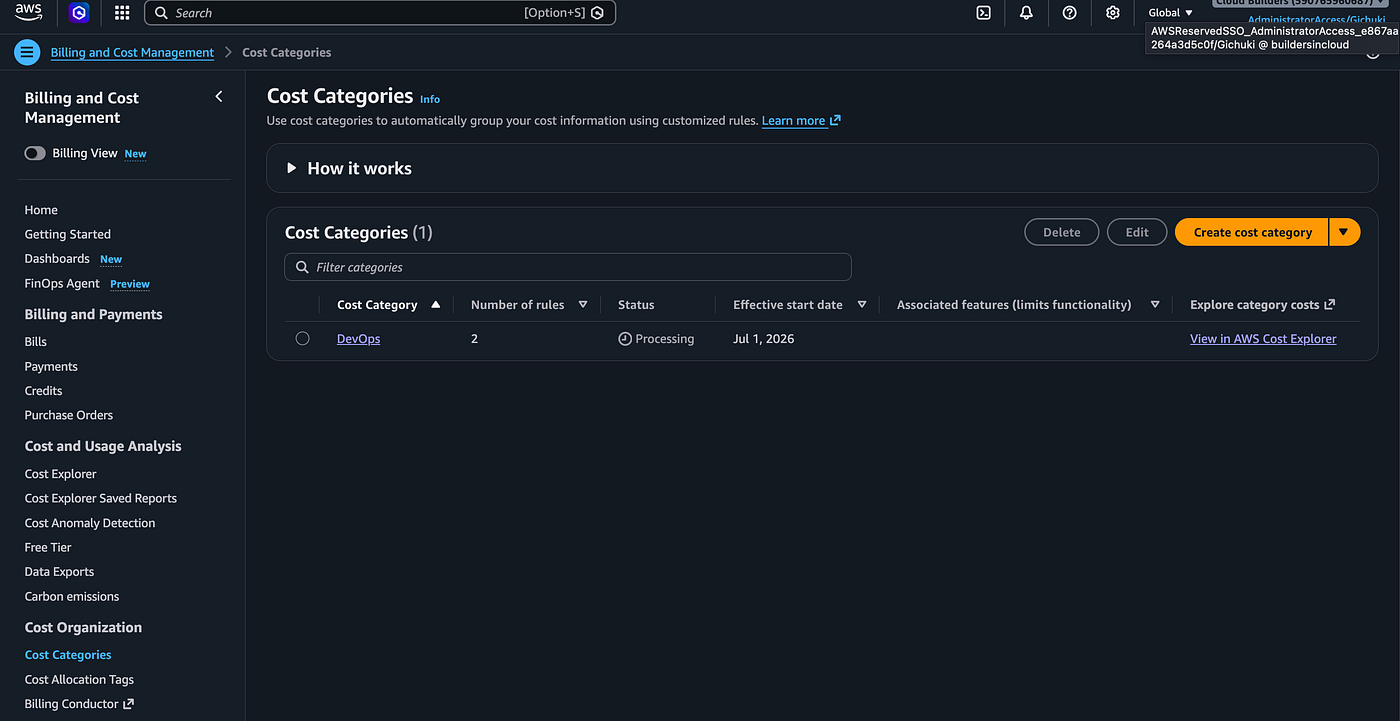Open Purchase Orders in sidebar

click(x=69, y=415)
